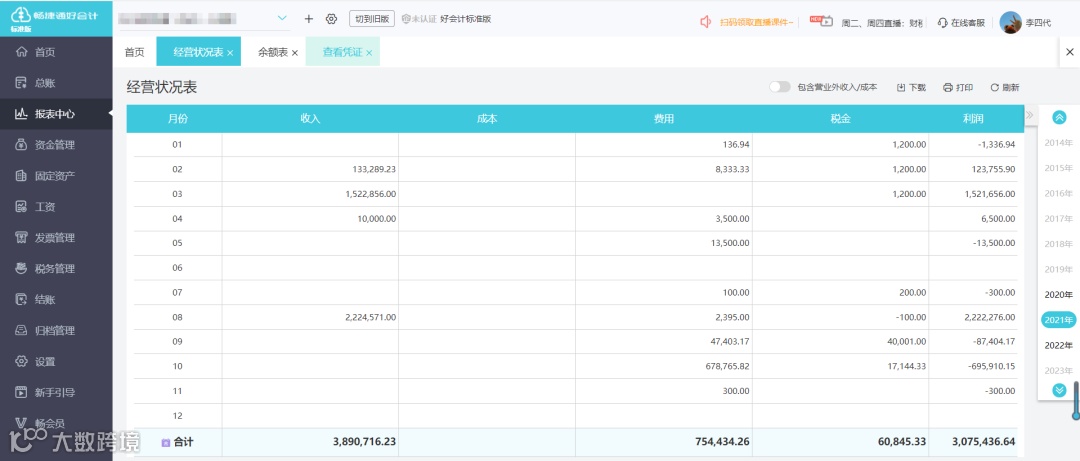Switch to the 首页 tab
The width and height of the screenshot is (1080, 461).
point(134,52)
